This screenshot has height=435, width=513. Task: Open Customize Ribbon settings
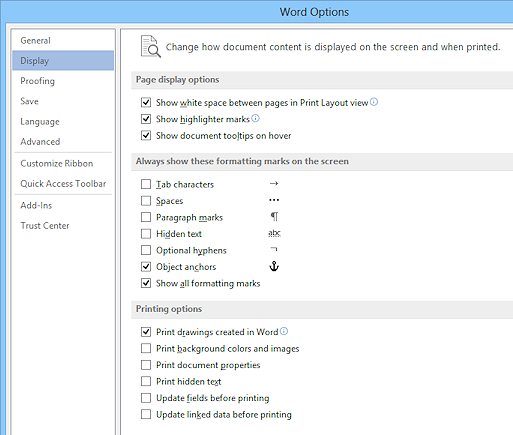click(63, 163)
